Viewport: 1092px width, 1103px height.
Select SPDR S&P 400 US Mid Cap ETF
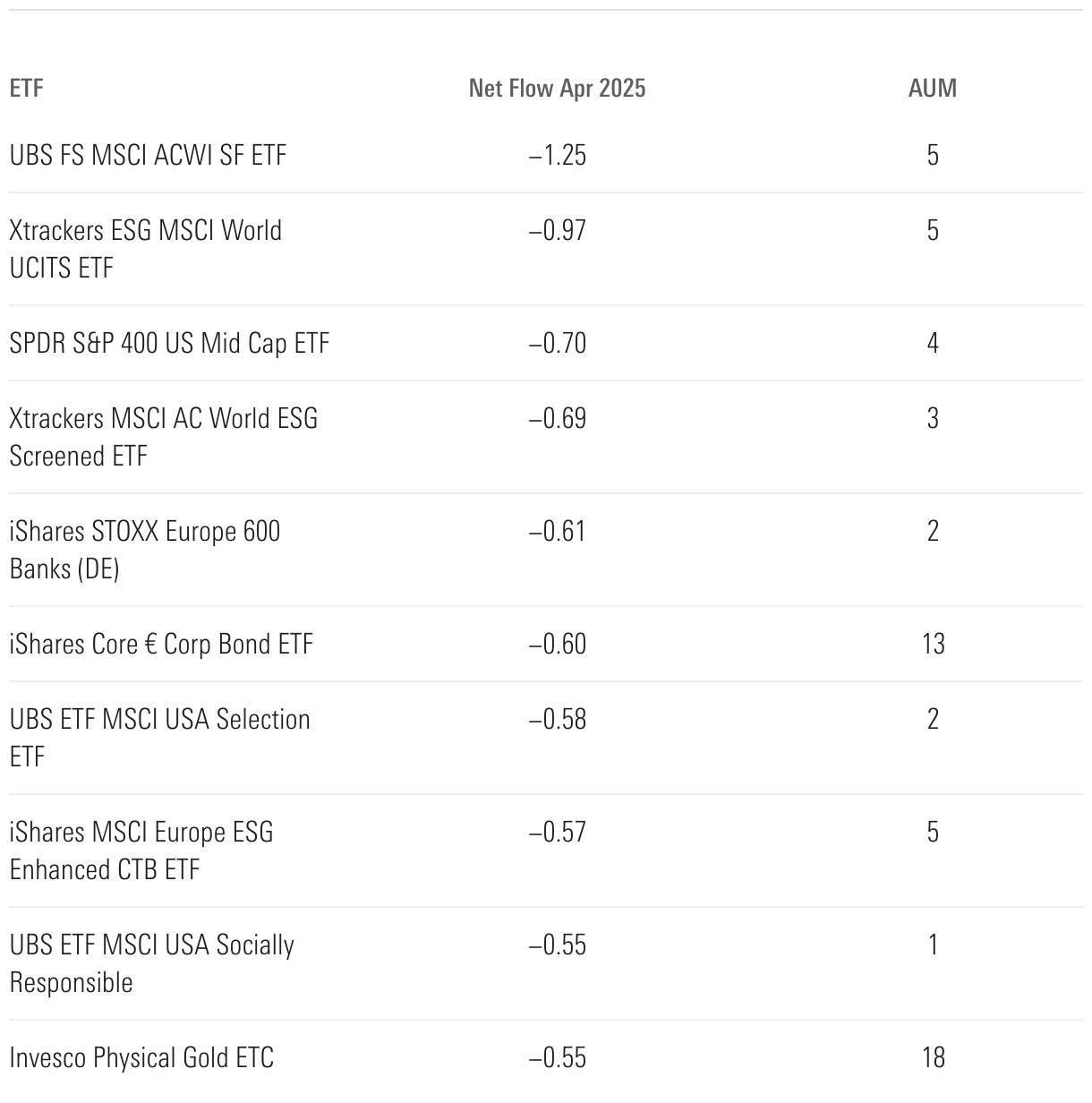(169, 344)
